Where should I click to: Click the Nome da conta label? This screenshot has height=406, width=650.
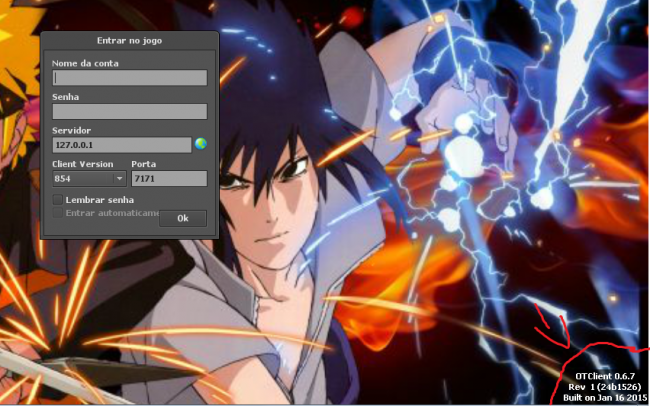tap(85, 64)
